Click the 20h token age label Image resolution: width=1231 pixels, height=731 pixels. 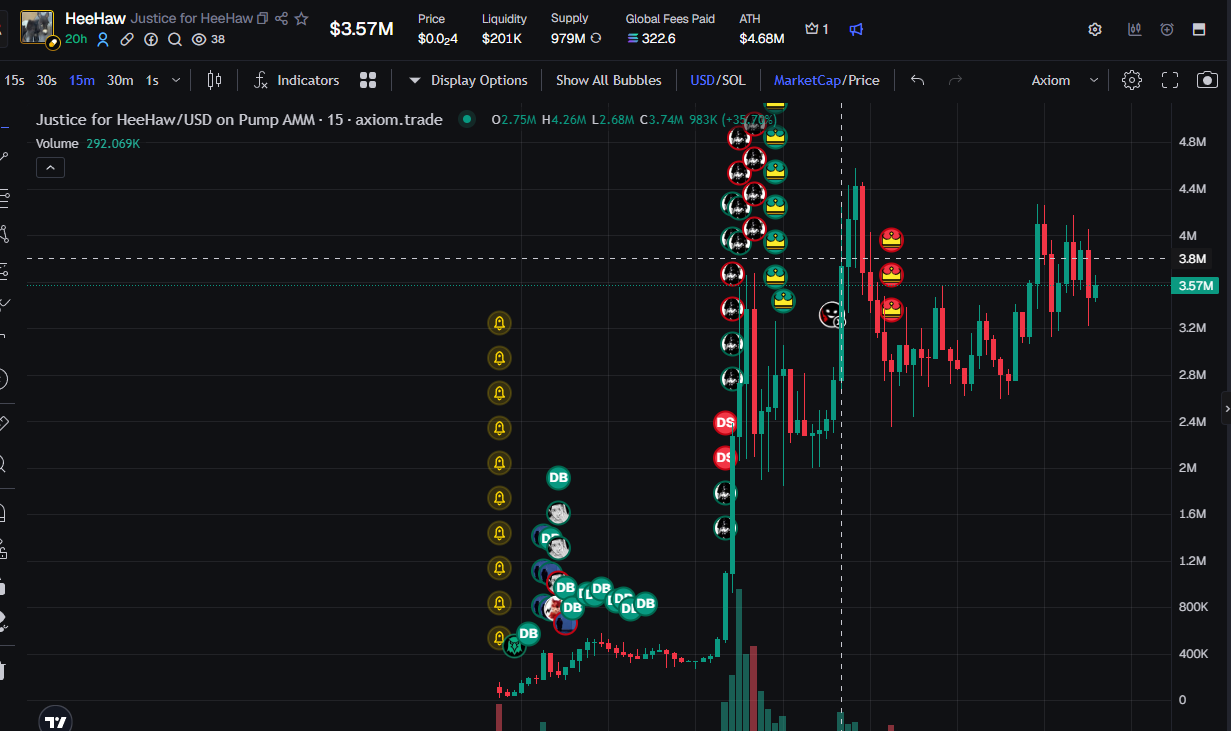pos(76,39)
